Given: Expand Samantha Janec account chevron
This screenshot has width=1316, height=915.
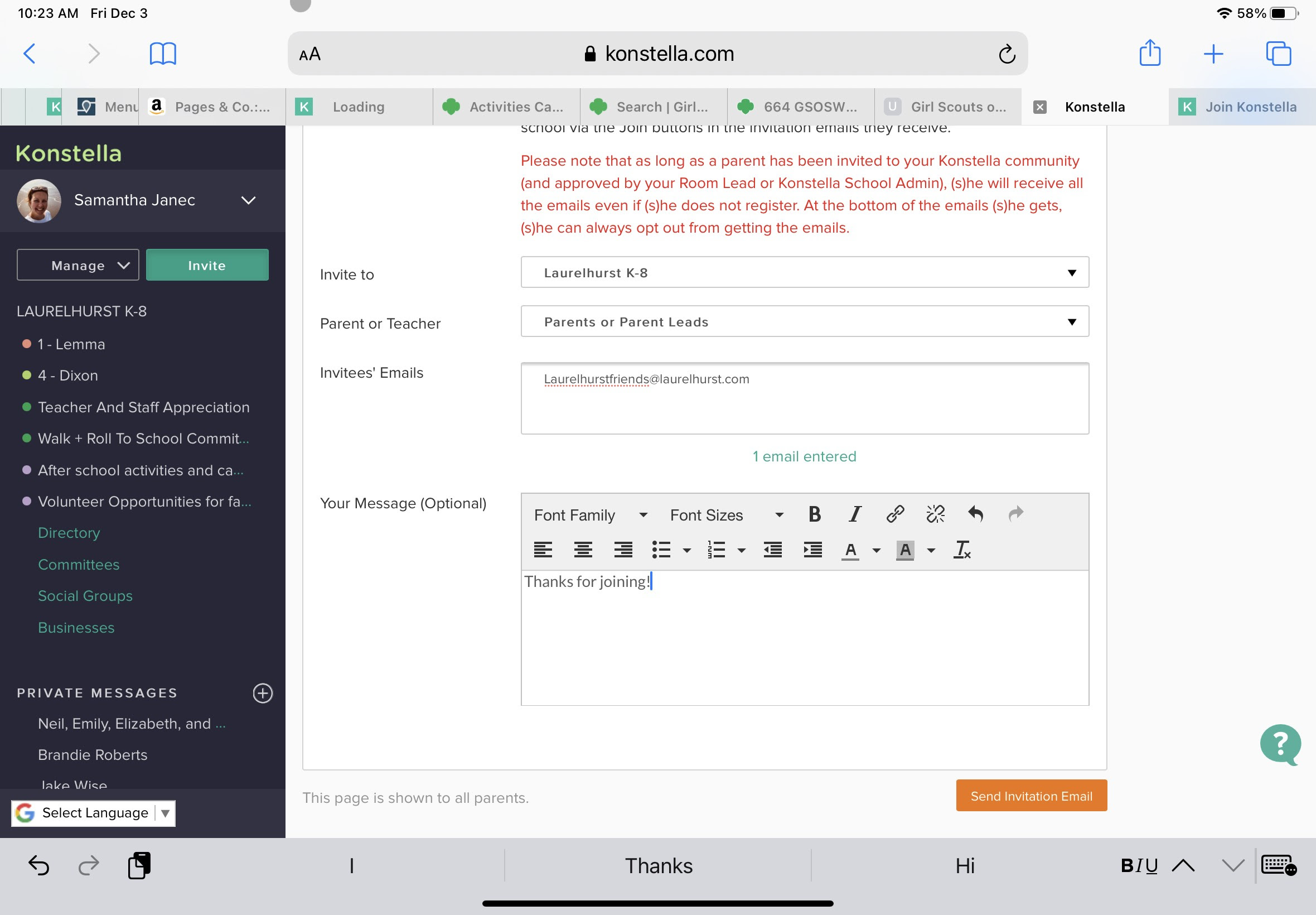Looking at the screenshot, I should pyautogui.click(x=248, y=200).
